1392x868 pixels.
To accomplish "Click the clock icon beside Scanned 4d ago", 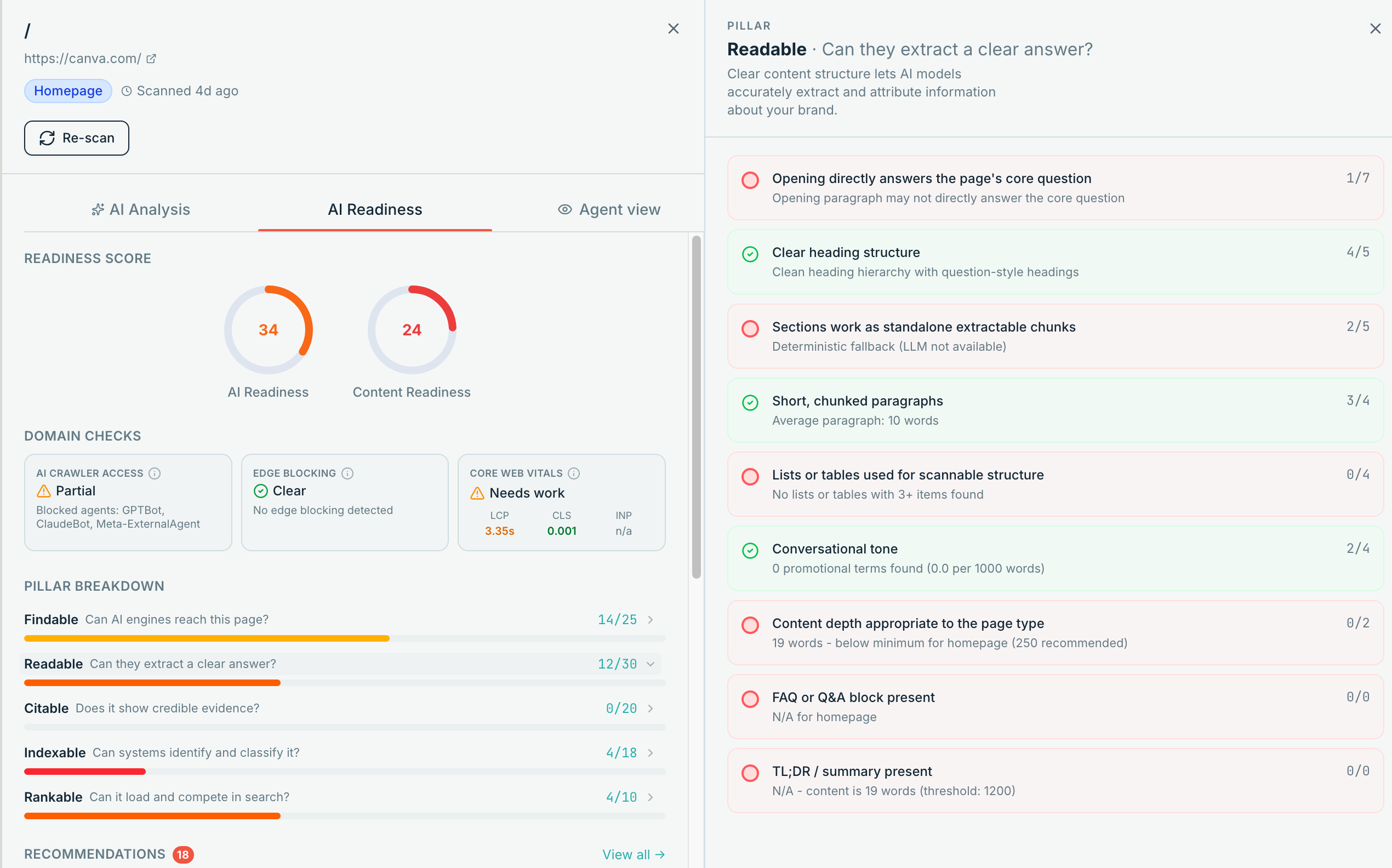I will pos(126,91).
